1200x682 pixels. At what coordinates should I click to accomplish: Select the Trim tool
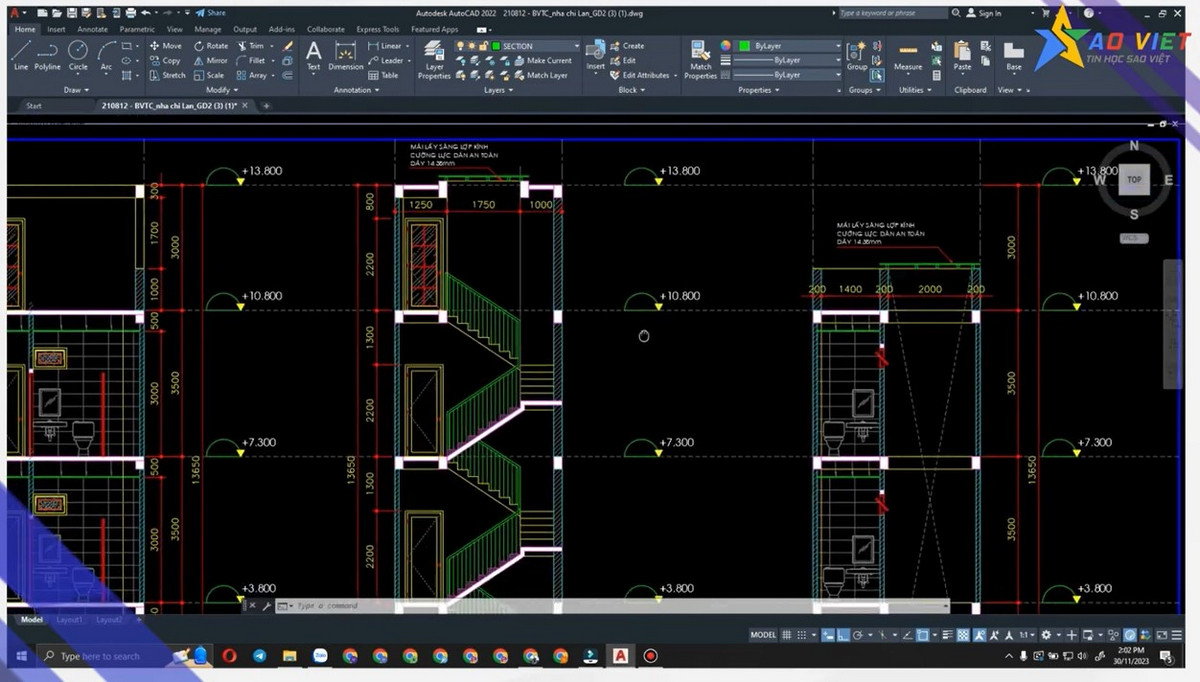[255, 45]
